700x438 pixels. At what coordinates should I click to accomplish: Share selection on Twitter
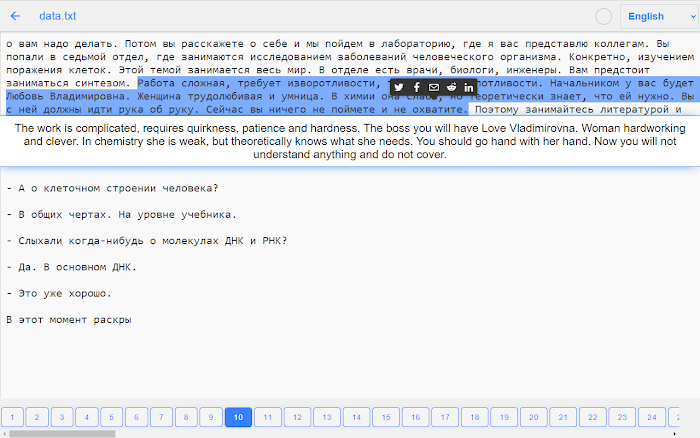point(399,88)
